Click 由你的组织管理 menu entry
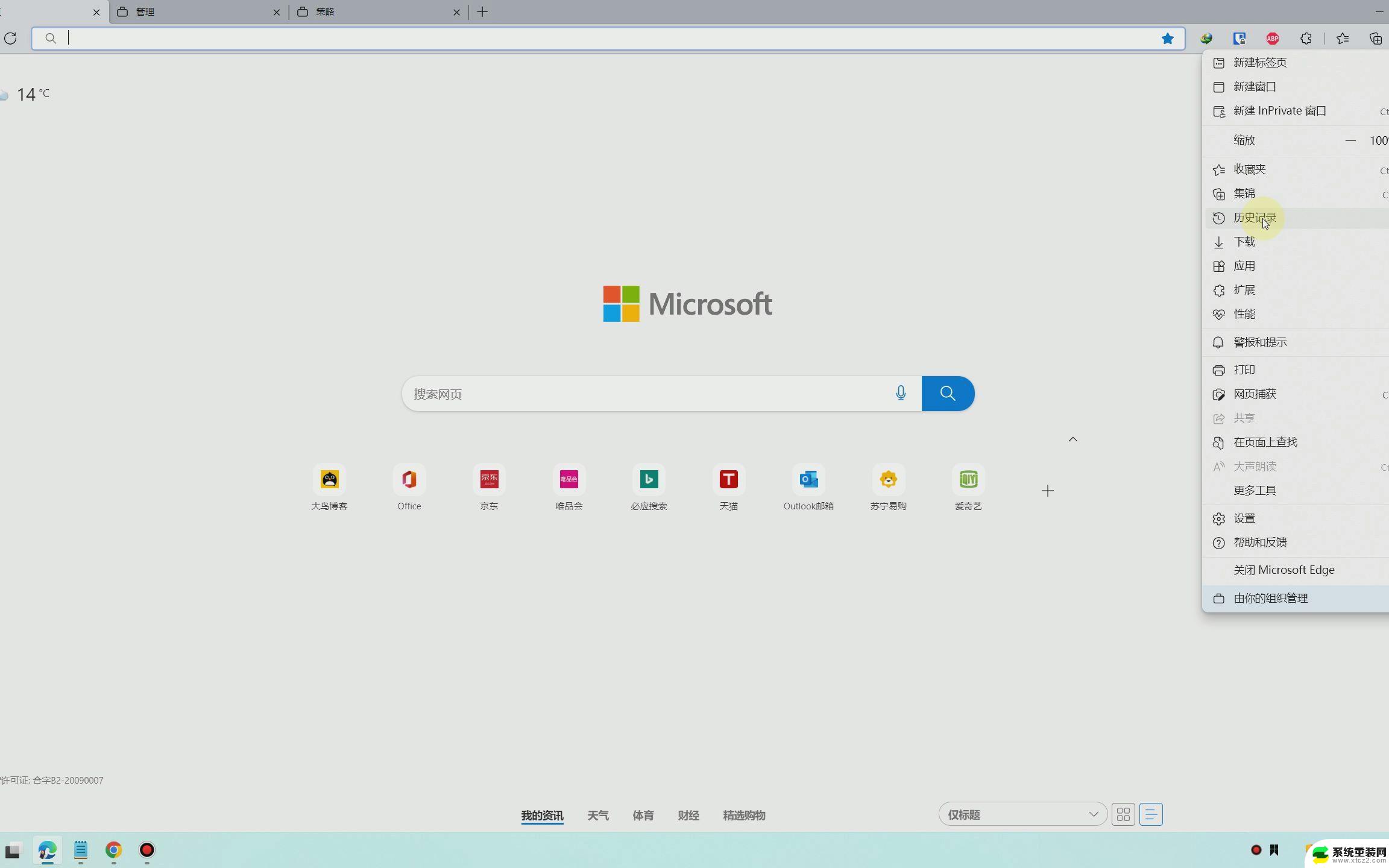Screen dimensions: 1389x868 tap(1296, 599)
